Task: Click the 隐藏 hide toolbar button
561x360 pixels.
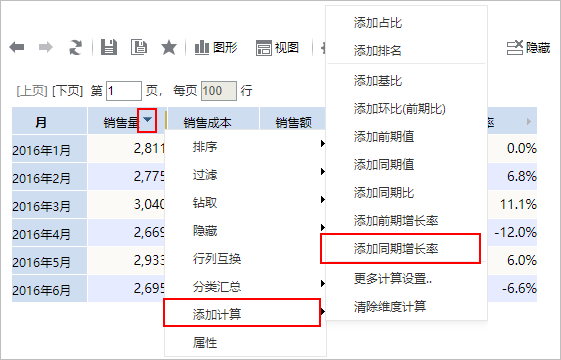Action: 528,47
